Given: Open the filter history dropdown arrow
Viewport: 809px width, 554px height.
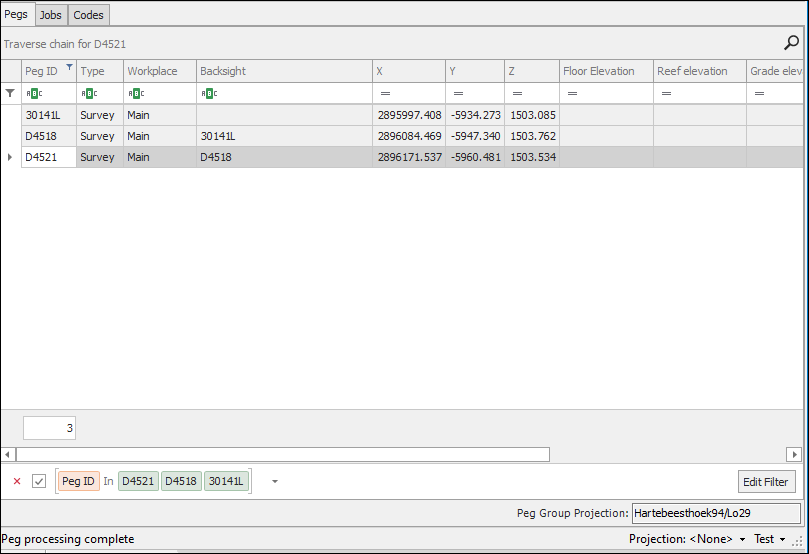Looking at the screenshot, I should [275, 481].
